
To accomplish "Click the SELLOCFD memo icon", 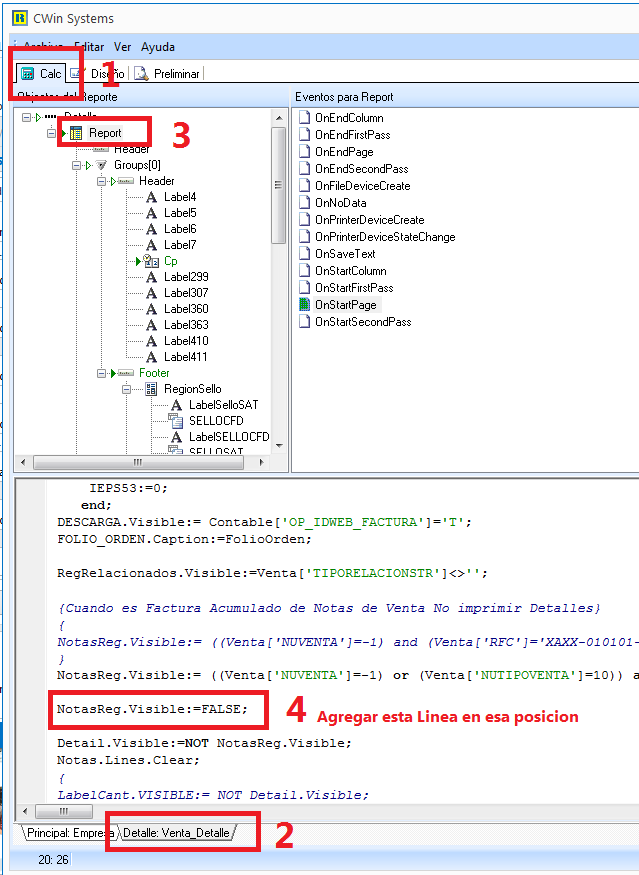I will point(176,421).
